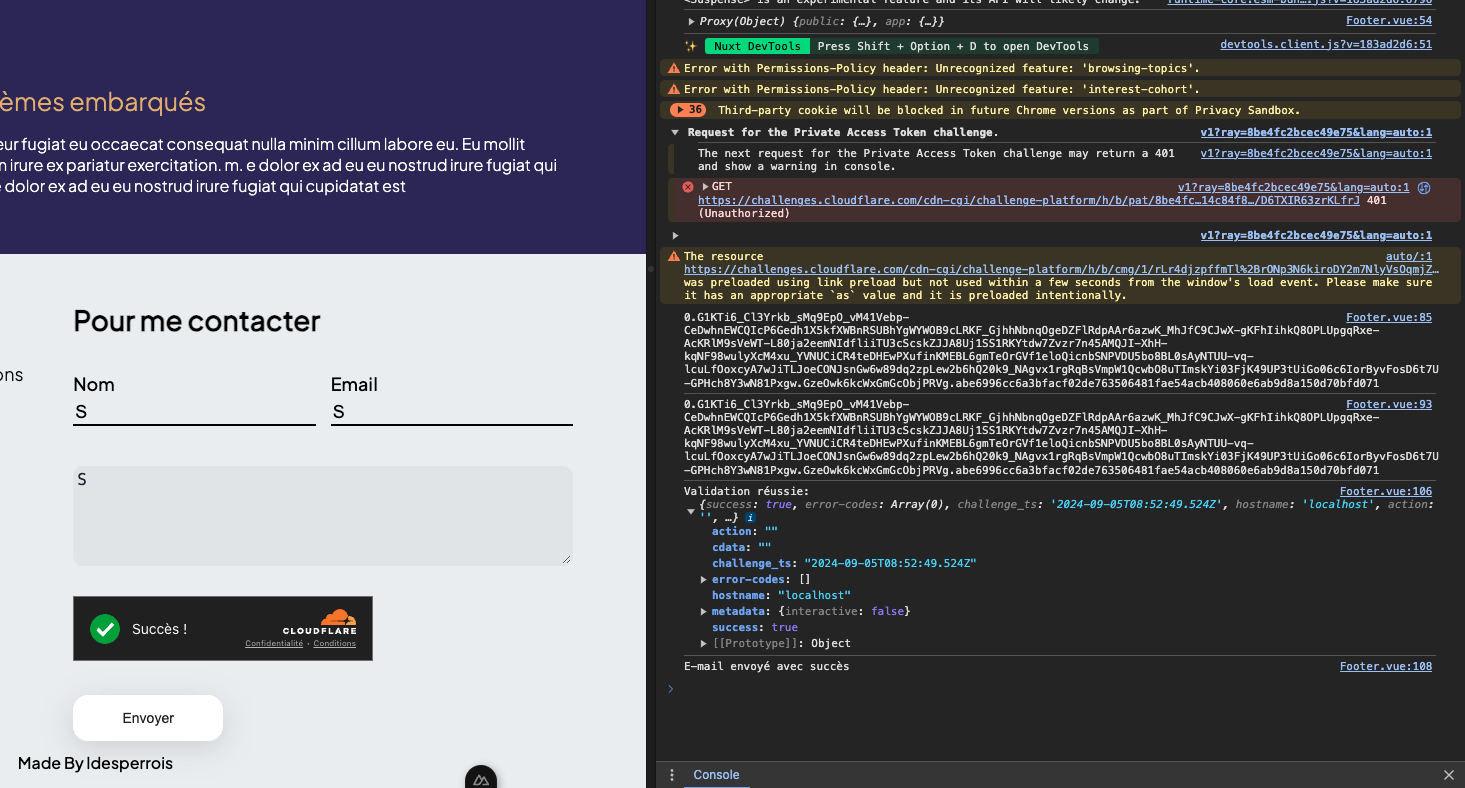
Task: Close the console drawer with the X icon
Action: click(x=1449, y=775)
